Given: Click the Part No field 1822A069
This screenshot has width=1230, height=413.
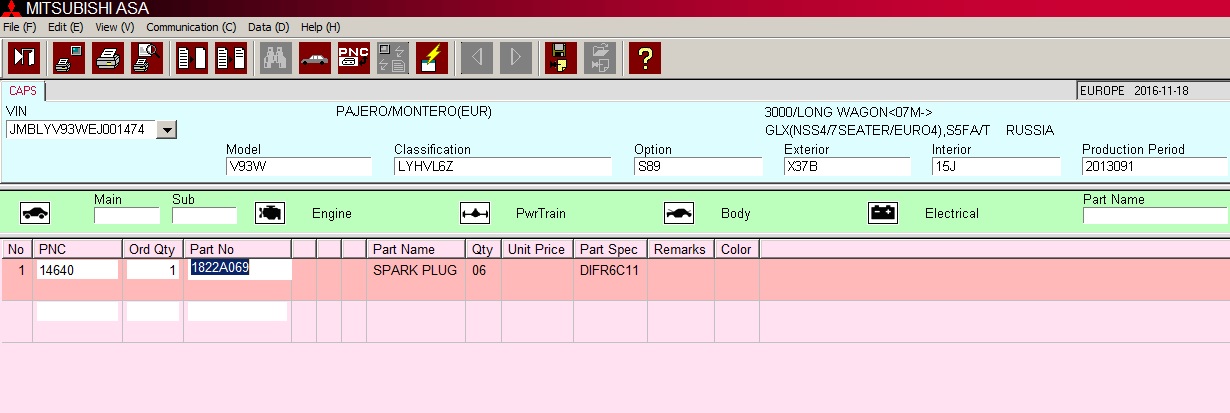Looking at the screenshot, I should 238,269.
